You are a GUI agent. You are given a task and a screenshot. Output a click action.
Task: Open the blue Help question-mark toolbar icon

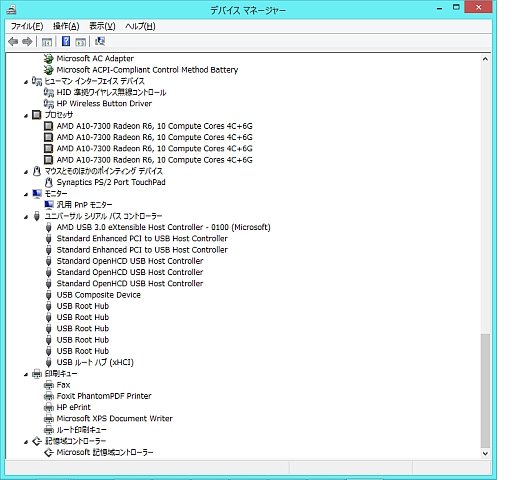pos(66,42)
